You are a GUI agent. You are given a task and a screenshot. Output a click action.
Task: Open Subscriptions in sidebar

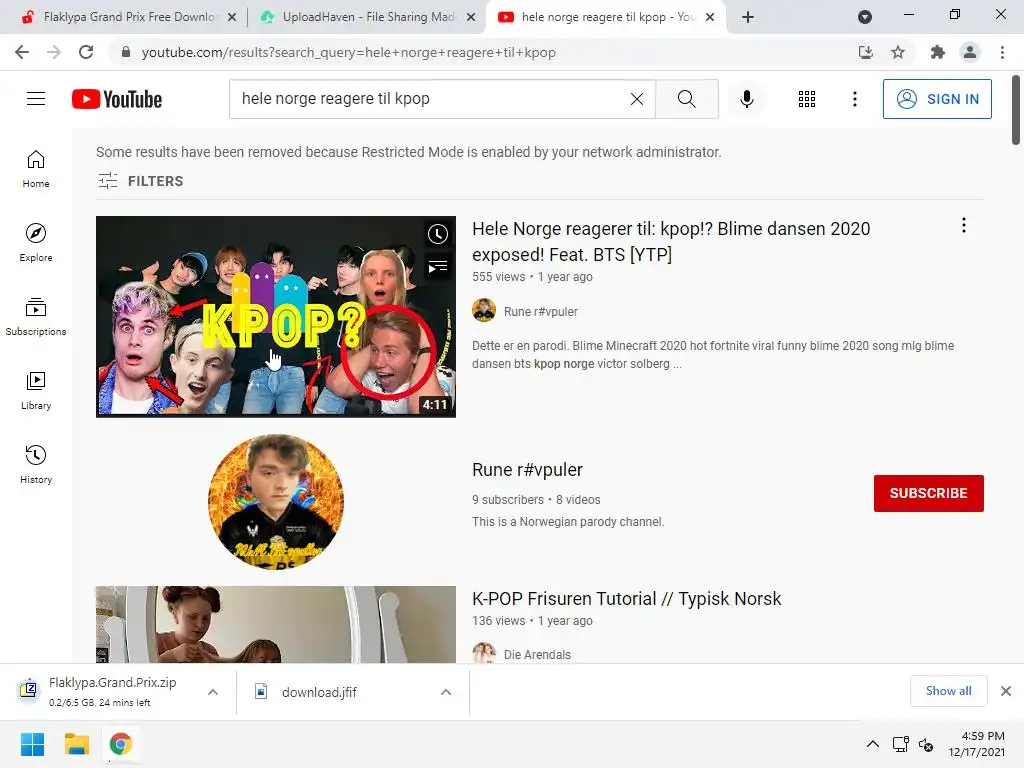coord(36,317)
